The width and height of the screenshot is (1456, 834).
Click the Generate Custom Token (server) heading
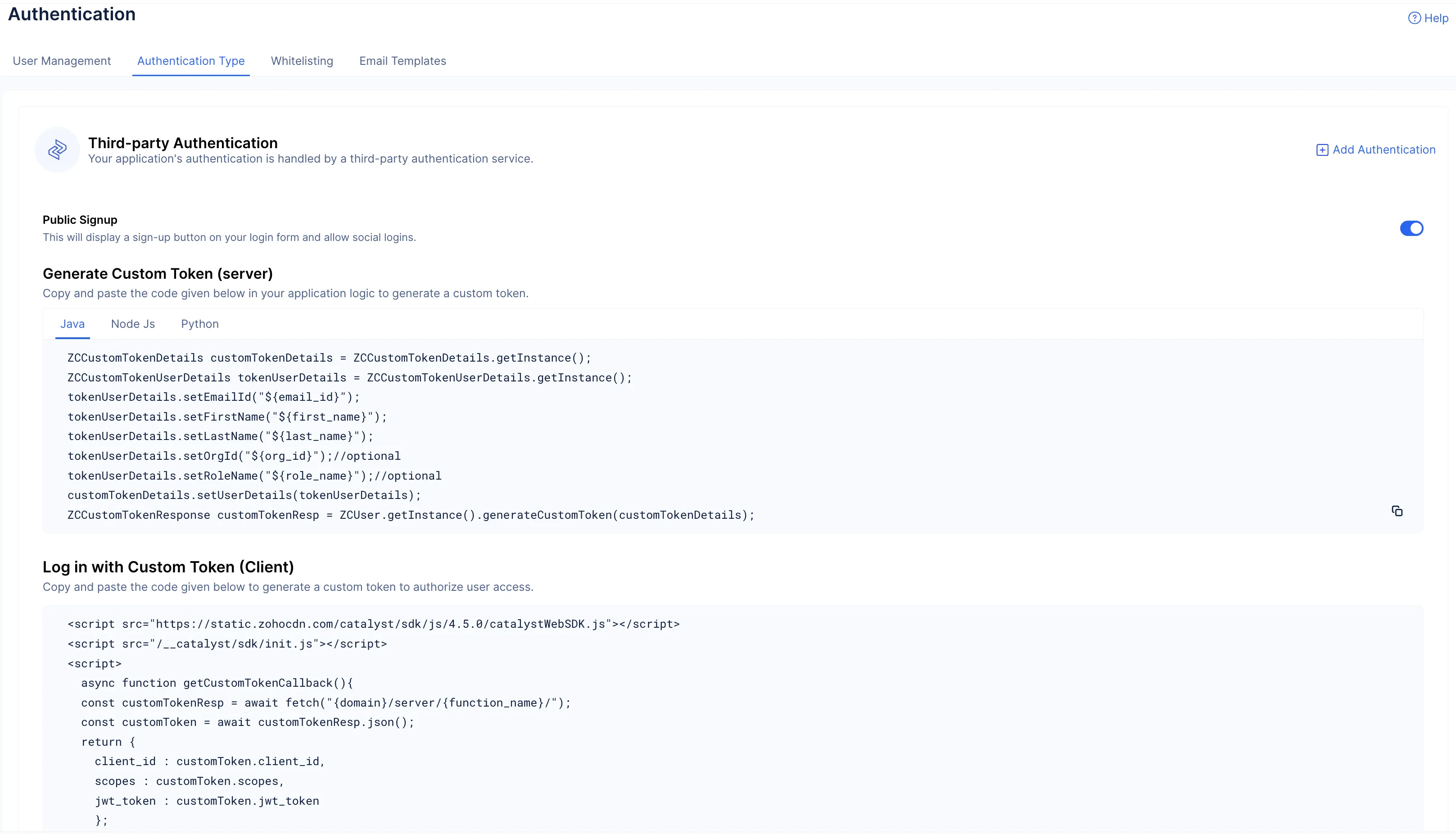coord(158,274)
